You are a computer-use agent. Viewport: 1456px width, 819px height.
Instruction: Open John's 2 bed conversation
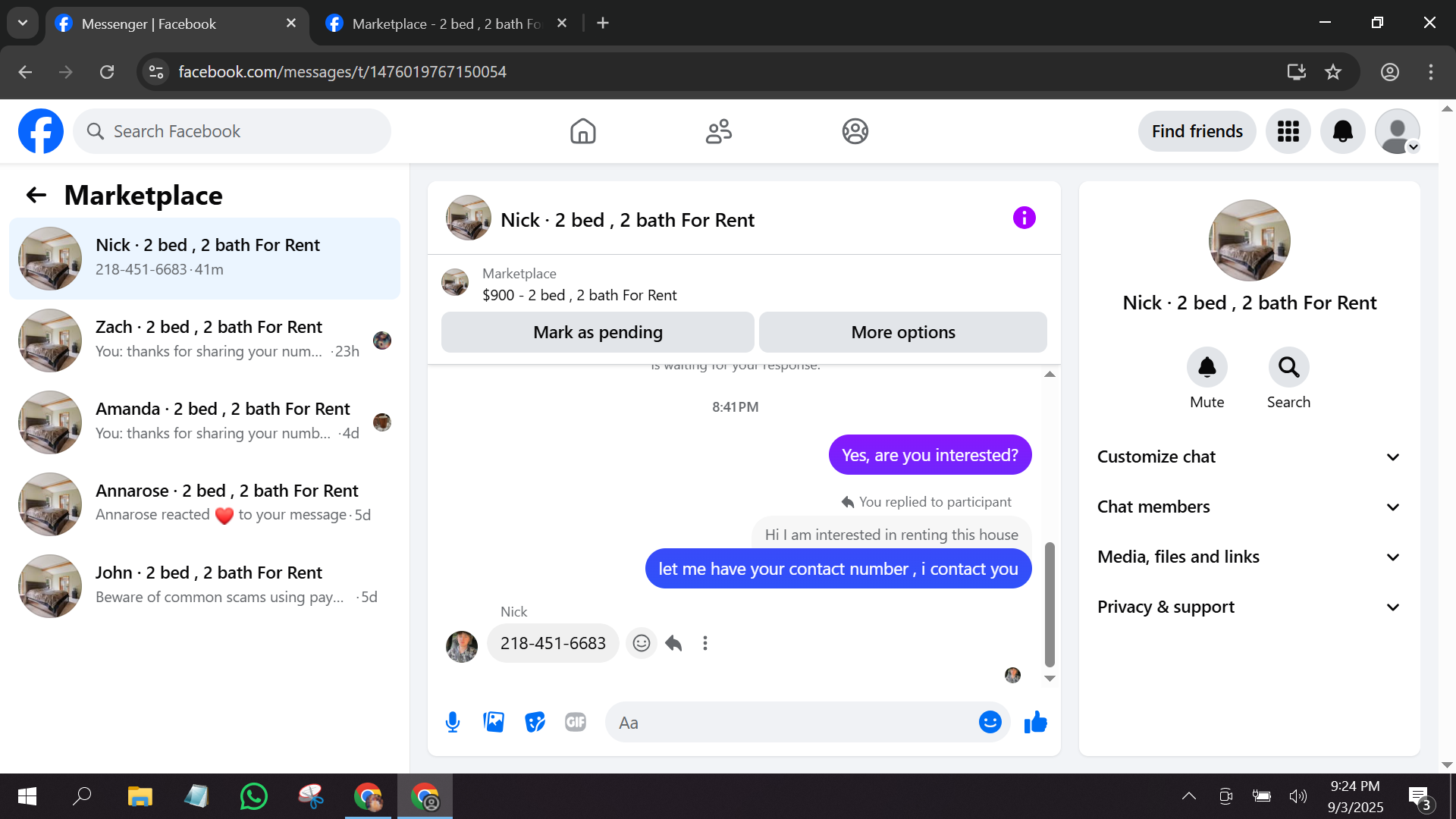pyautogui.click(x=205, y=586)
